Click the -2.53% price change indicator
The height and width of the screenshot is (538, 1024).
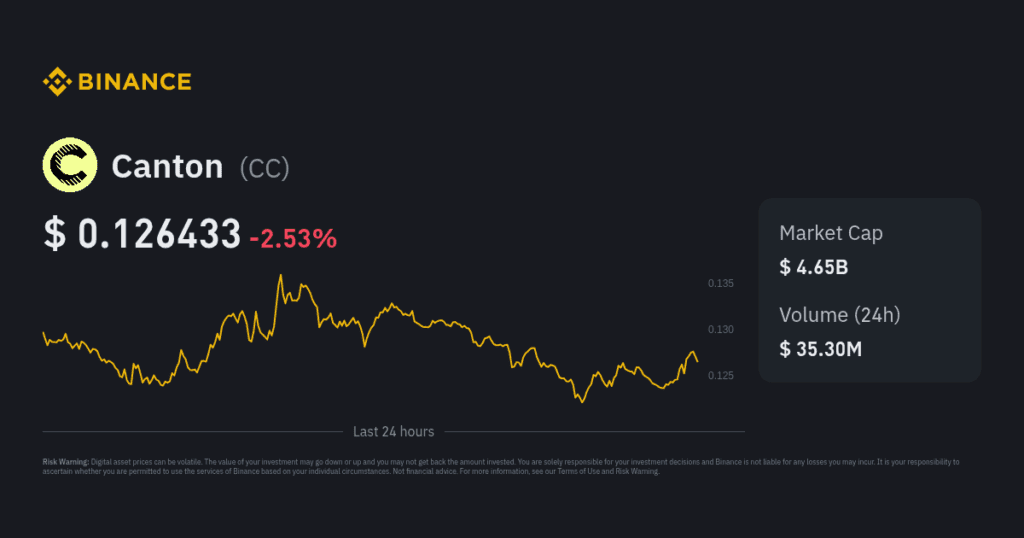(x=293, y=238)
